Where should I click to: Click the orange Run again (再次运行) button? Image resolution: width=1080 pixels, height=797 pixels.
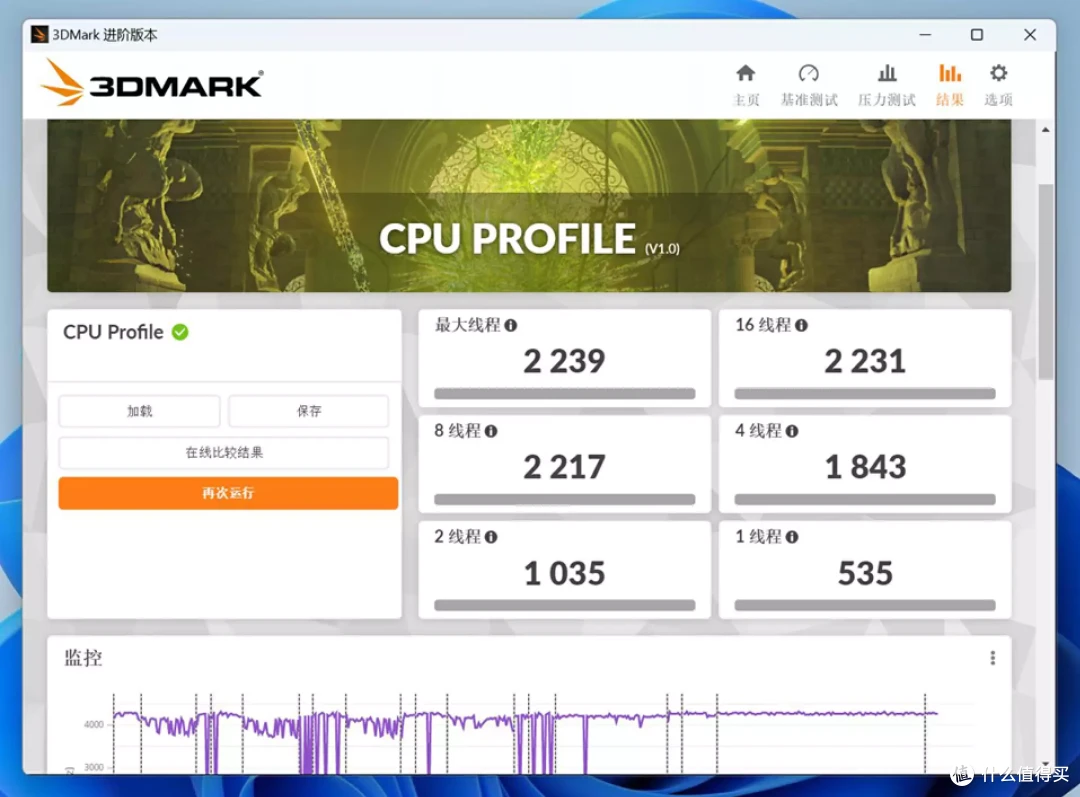[228, 493]
